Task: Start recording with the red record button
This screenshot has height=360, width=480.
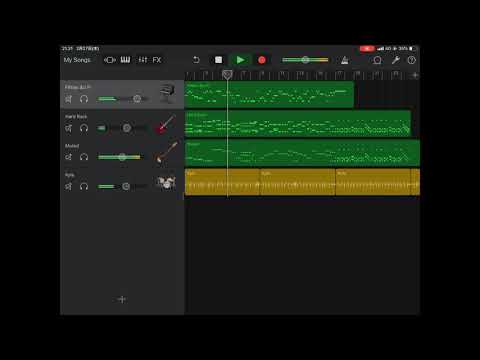Action: [x=262, y=60]
